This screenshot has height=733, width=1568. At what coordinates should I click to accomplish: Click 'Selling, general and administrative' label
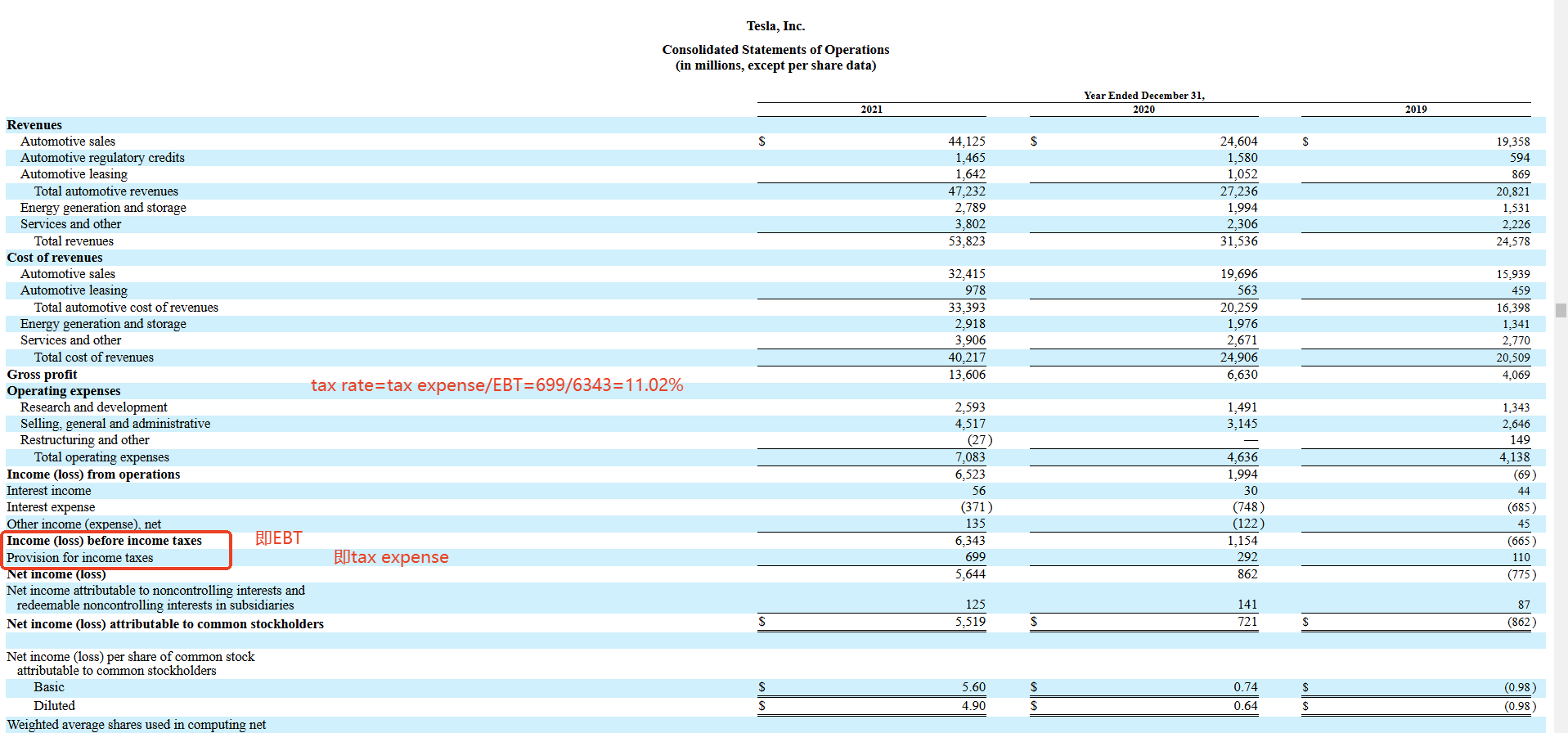115,424
